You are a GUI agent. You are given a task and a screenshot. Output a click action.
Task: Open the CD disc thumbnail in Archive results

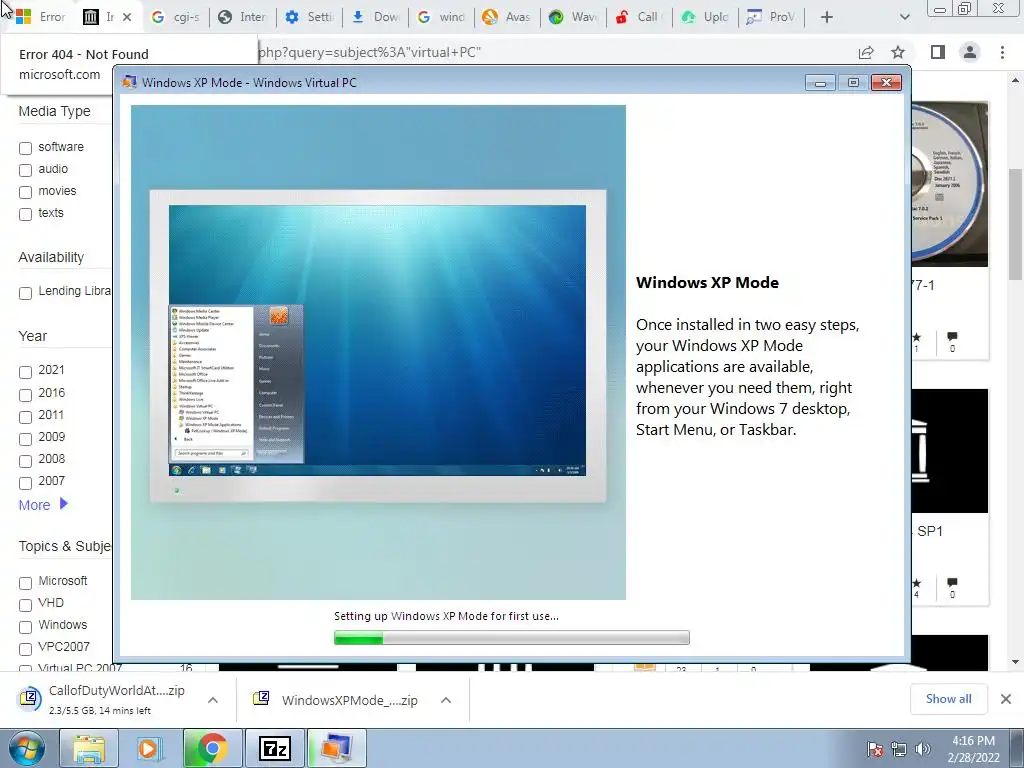point(950,184)
